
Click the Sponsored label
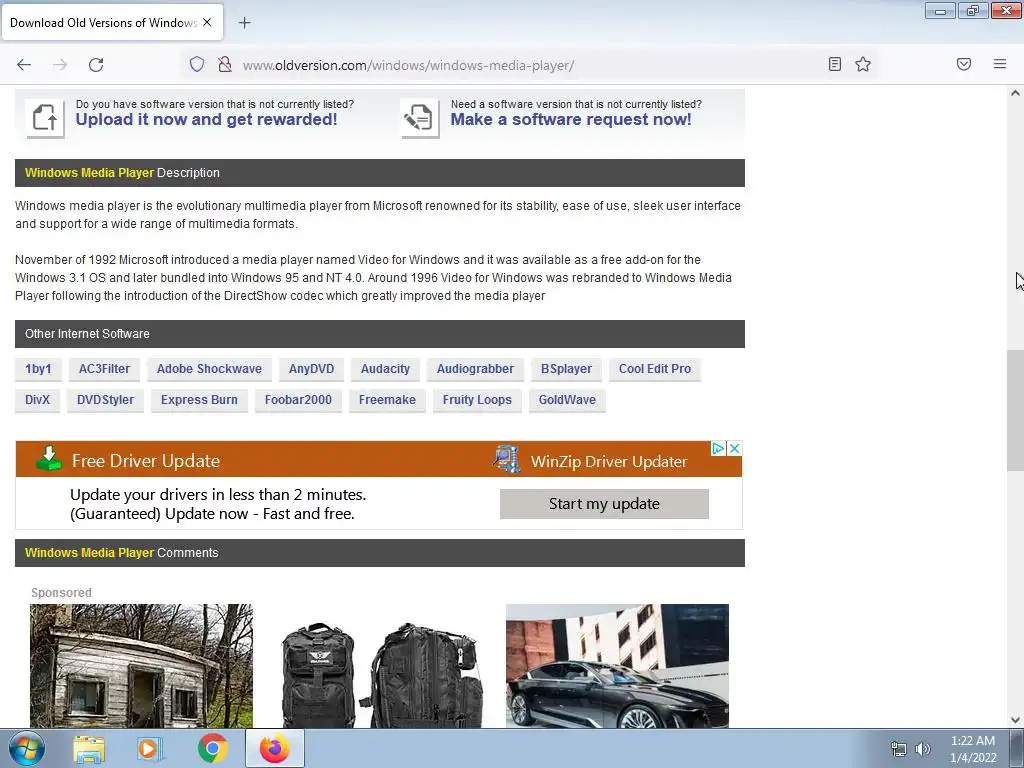61,592
